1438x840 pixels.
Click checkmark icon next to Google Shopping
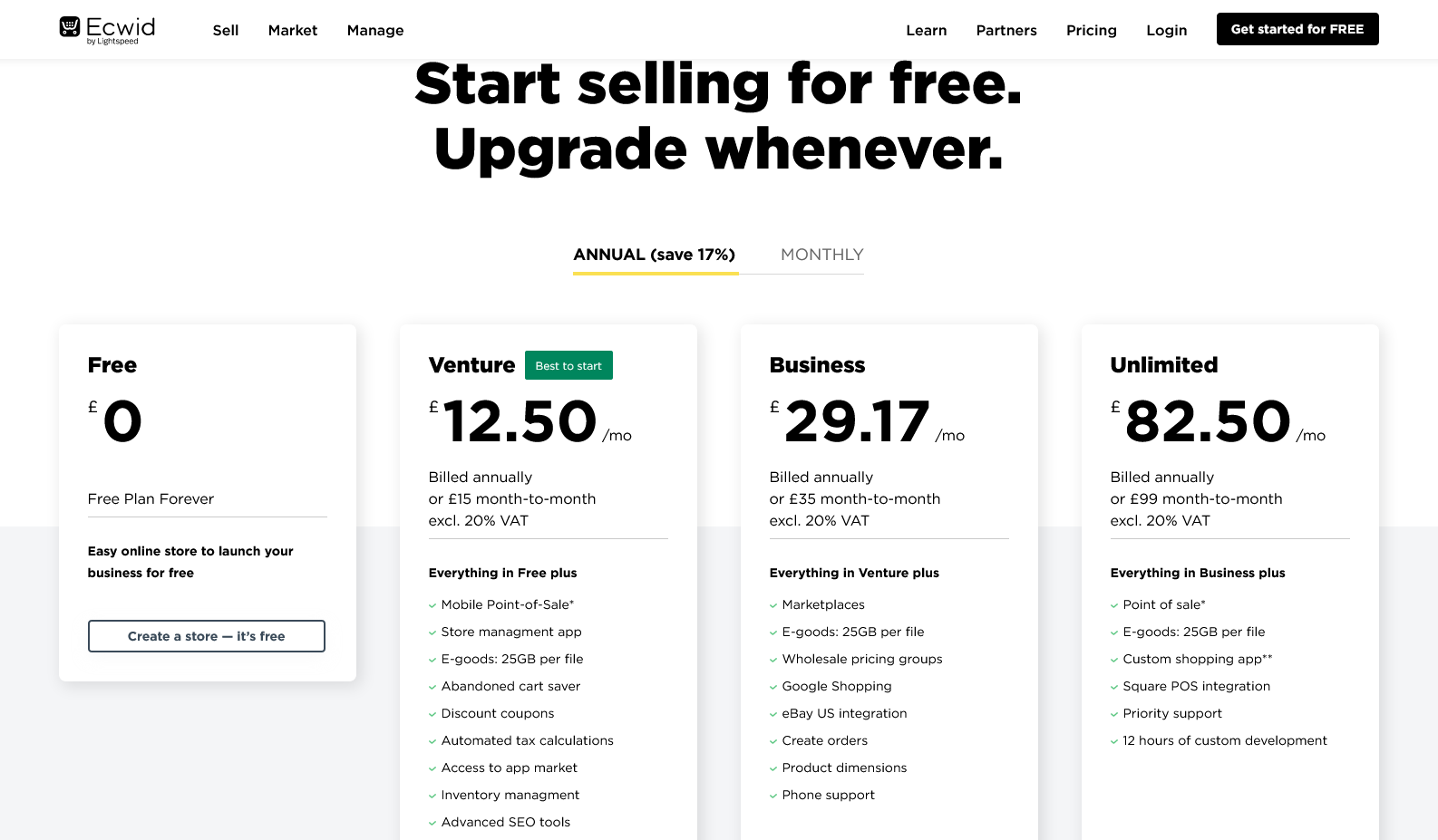point(773,687)
